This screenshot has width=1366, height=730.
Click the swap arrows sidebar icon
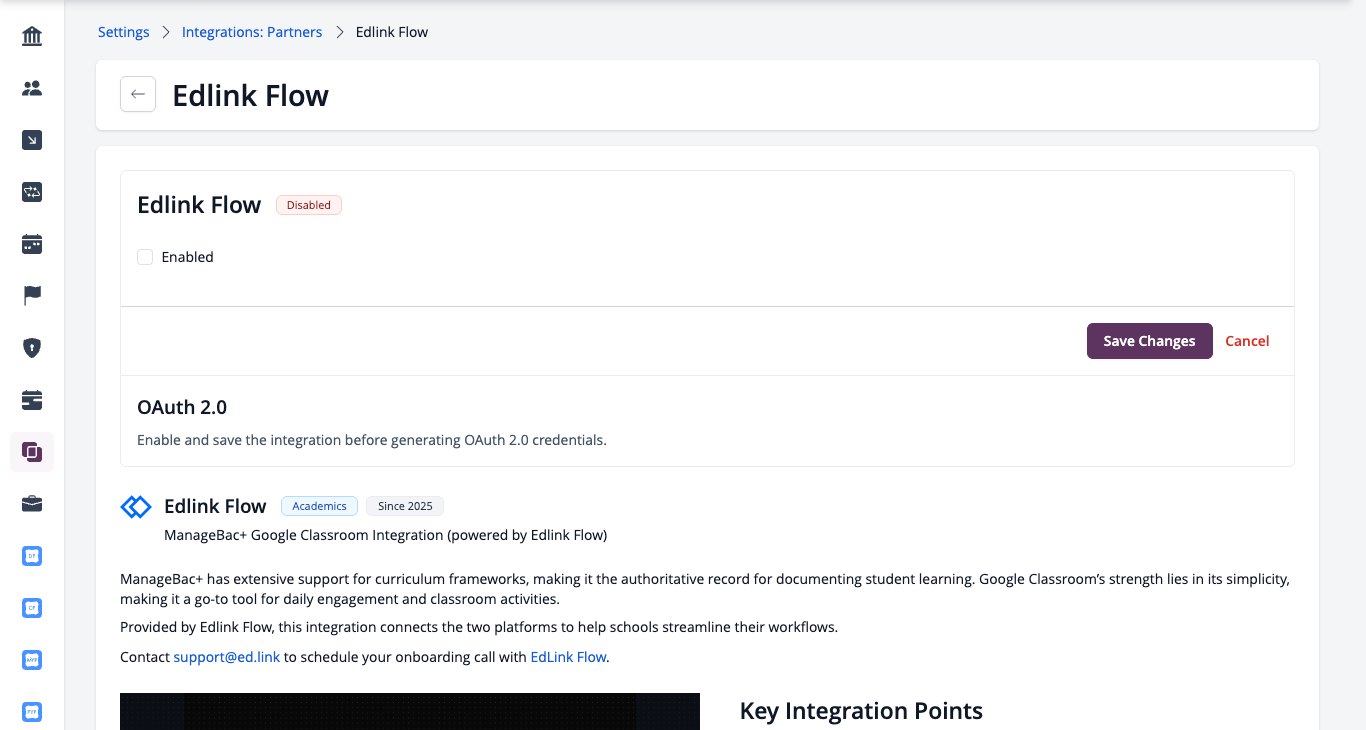[x=32, y=193]
